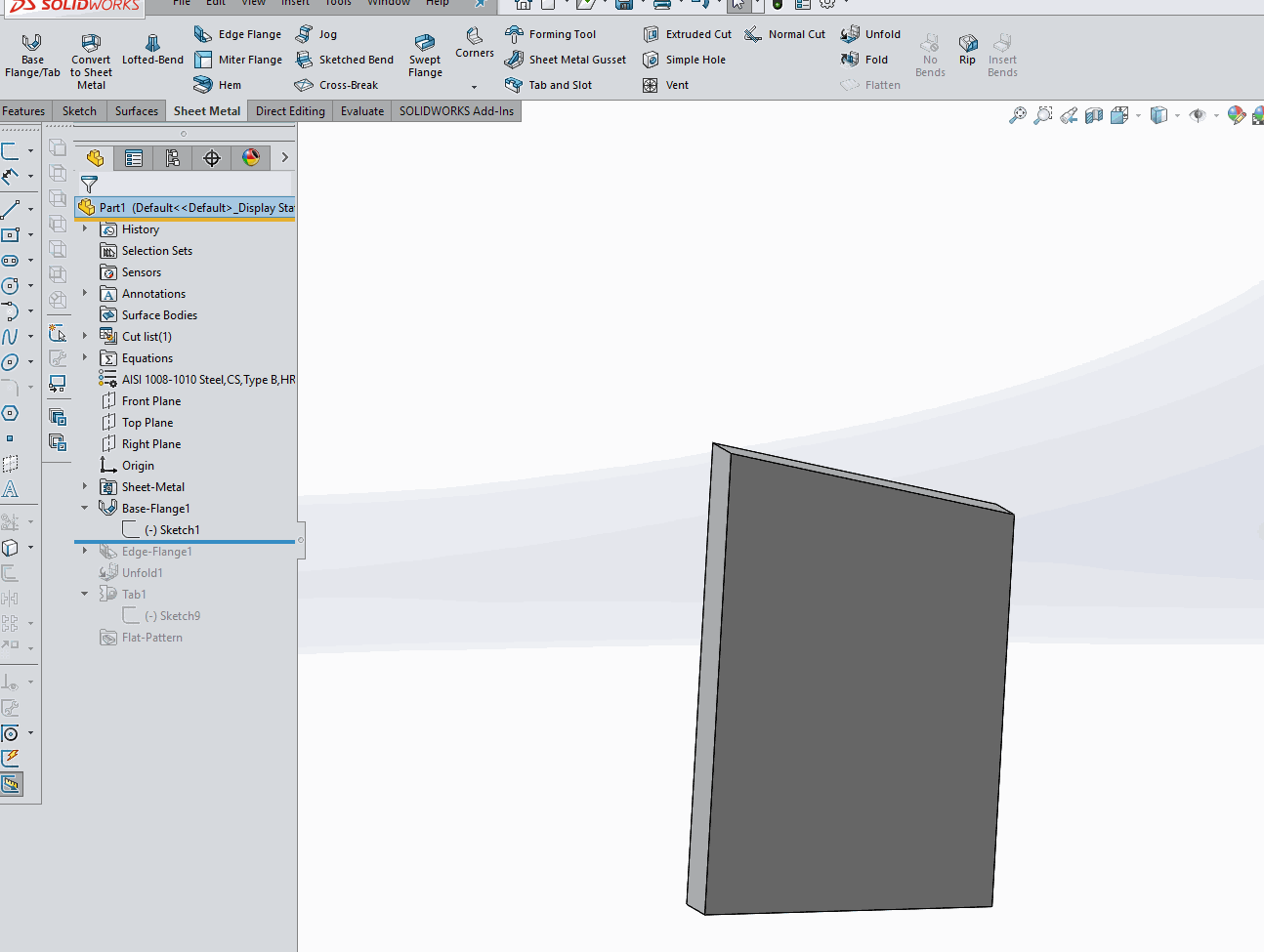
Task: Open the SOLIDWORKS Add-Ins tab
Action: pos(456,111)
